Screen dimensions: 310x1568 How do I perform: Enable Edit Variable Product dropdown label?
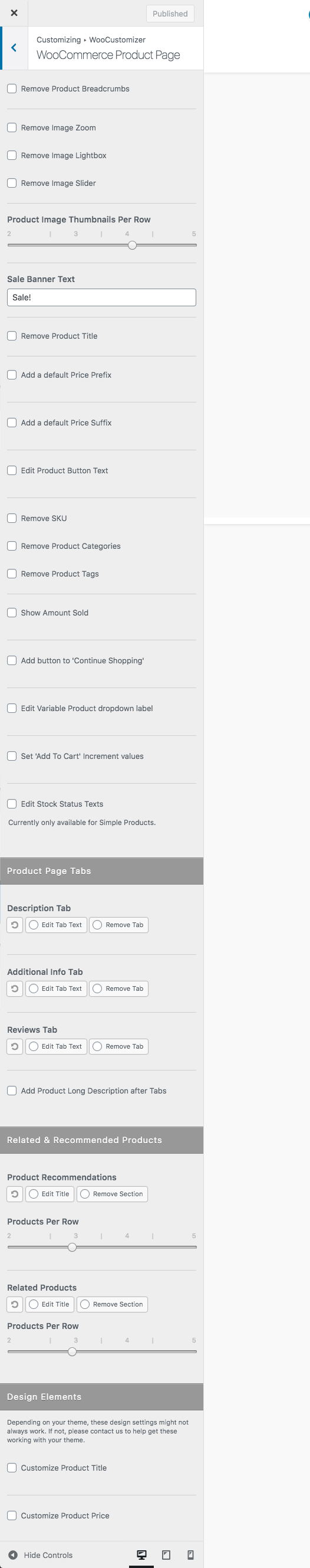[x=12, y=709]
